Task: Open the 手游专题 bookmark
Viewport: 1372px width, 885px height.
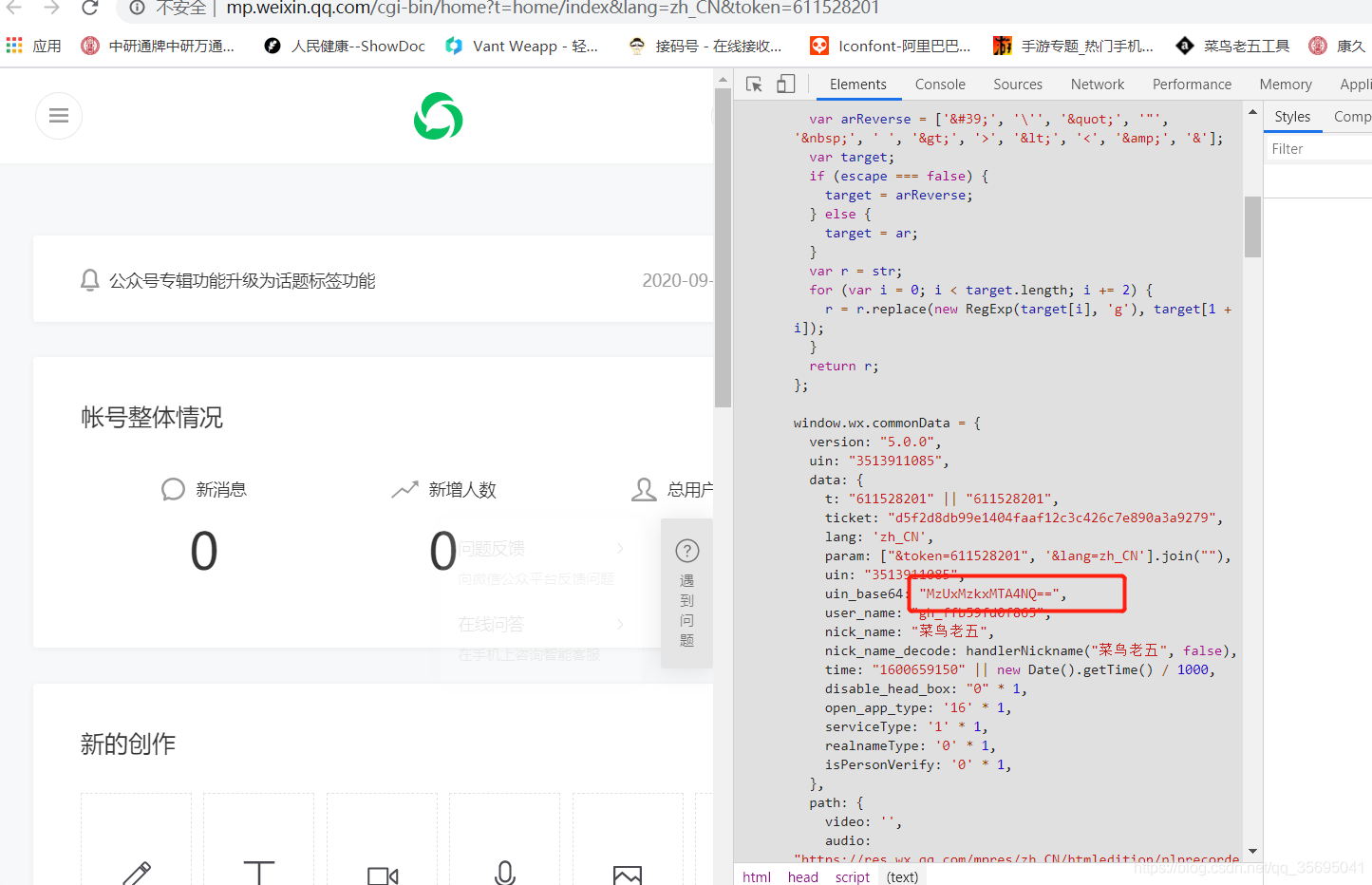Action: tap(1073, 46)
